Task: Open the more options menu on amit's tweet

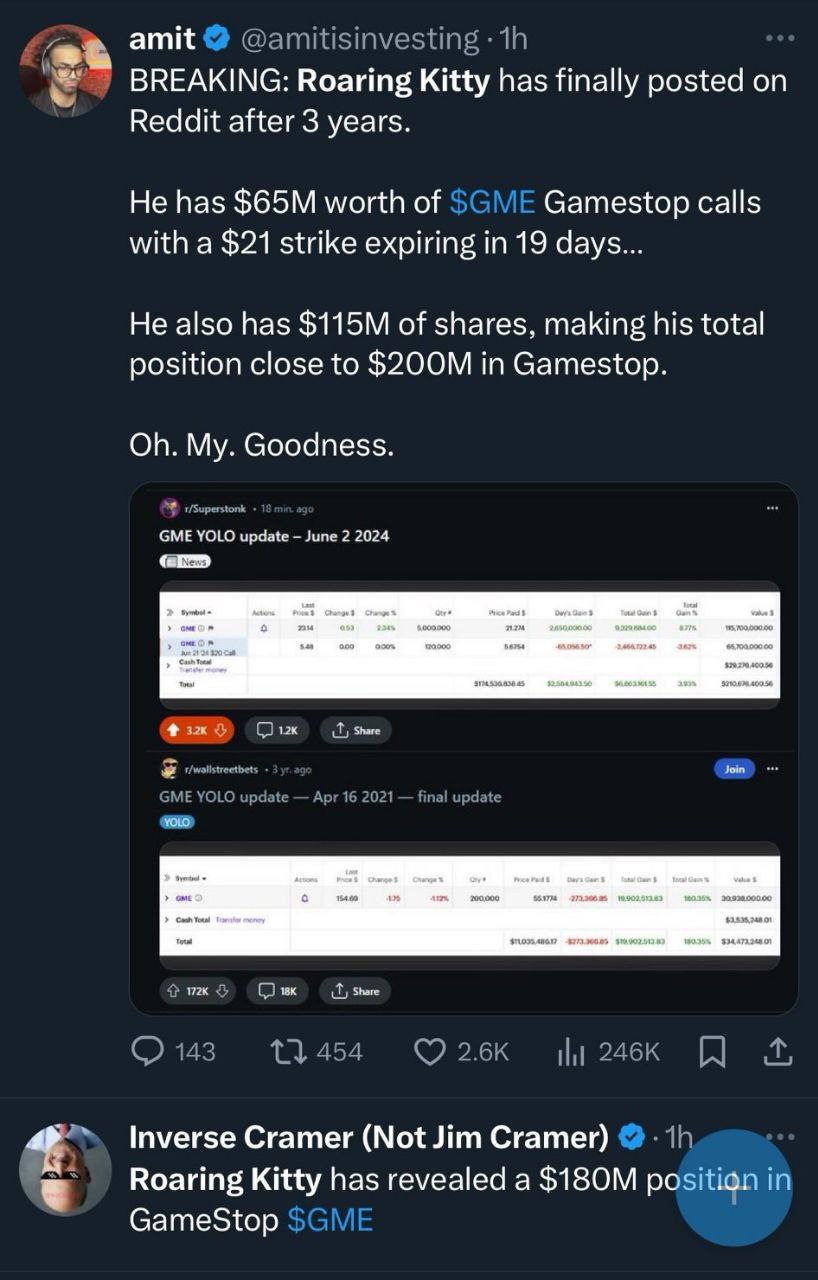Action: tap(777, 39)
